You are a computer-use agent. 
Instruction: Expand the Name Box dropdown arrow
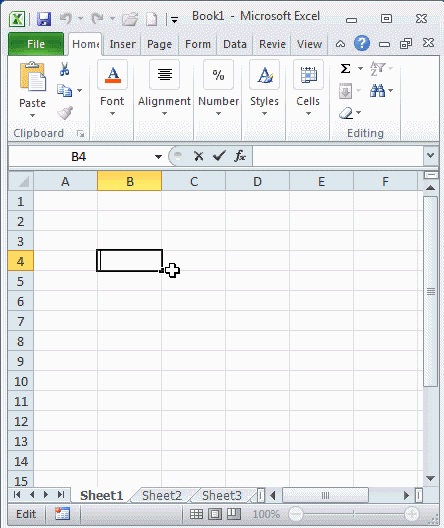click(x=158, y=157)
